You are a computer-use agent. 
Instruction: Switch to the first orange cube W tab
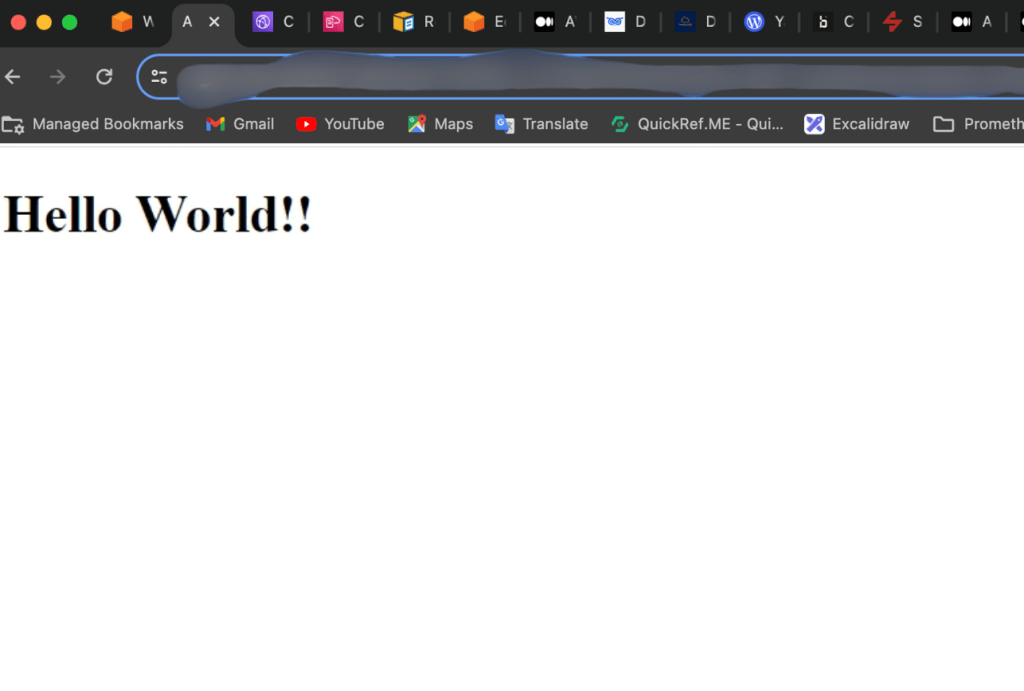click(x=133, y=22)
